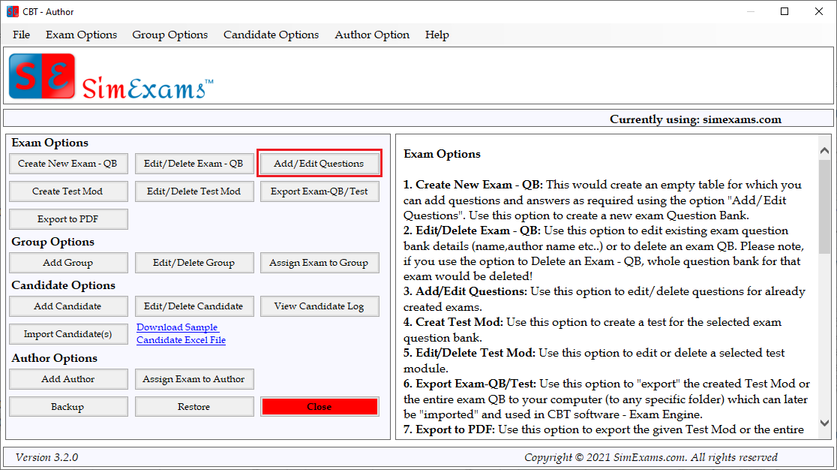Click Edit/Delete Candidate button
This screenshot has height=470, width=837.
click(194, 307)
